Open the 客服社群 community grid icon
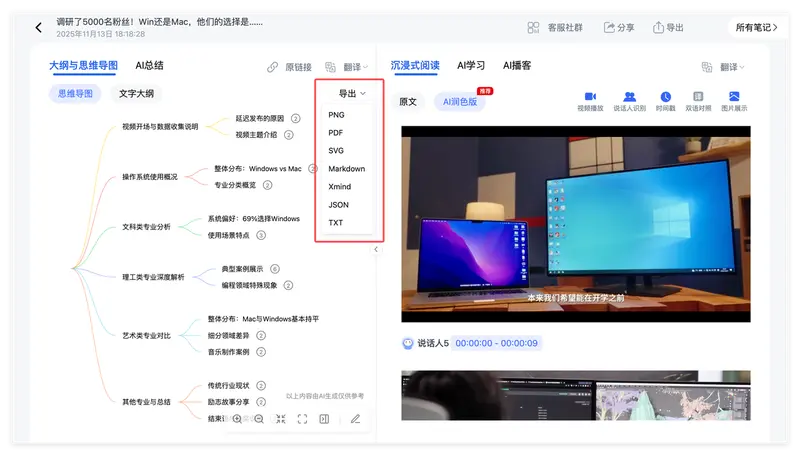The image size is (800, 455). tap(533, 28)
